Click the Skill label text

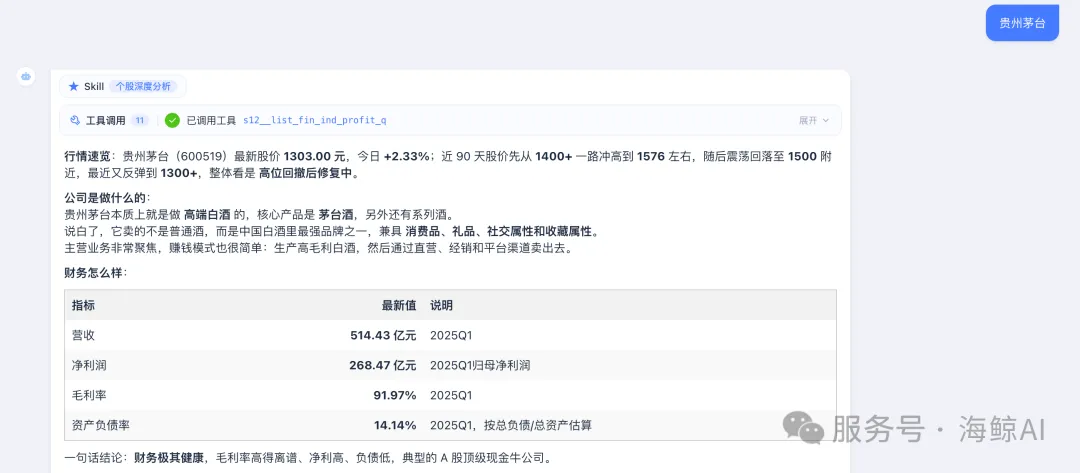point(94,87)
